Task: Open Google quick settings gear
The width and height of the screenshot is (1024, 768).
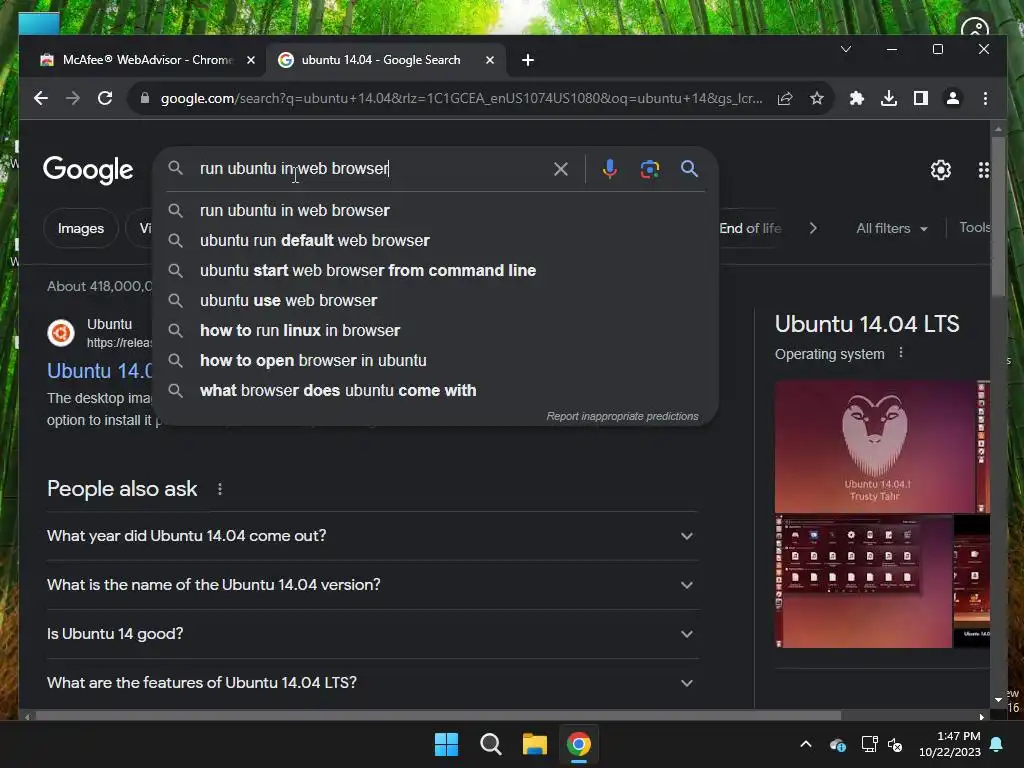Action: pos(940,170)
